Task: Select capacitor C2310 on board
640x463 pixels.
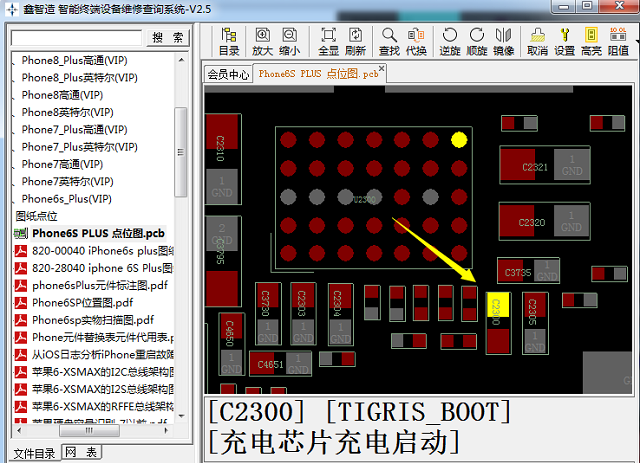Action: [222, 159]
